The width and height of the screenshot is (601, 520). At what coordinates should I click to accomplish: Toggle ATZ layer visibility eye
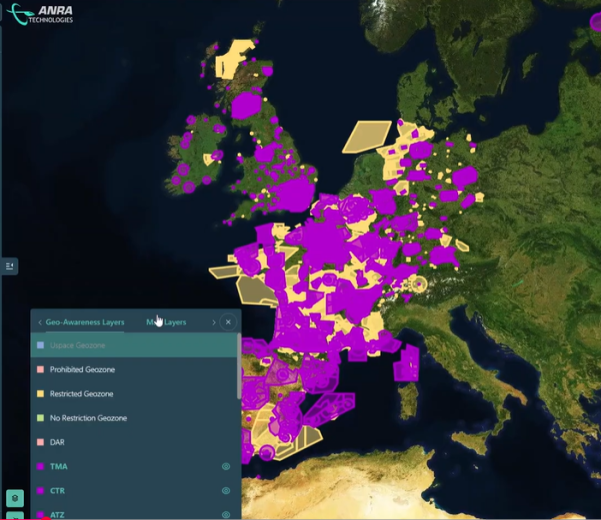[x=226, y=514]
